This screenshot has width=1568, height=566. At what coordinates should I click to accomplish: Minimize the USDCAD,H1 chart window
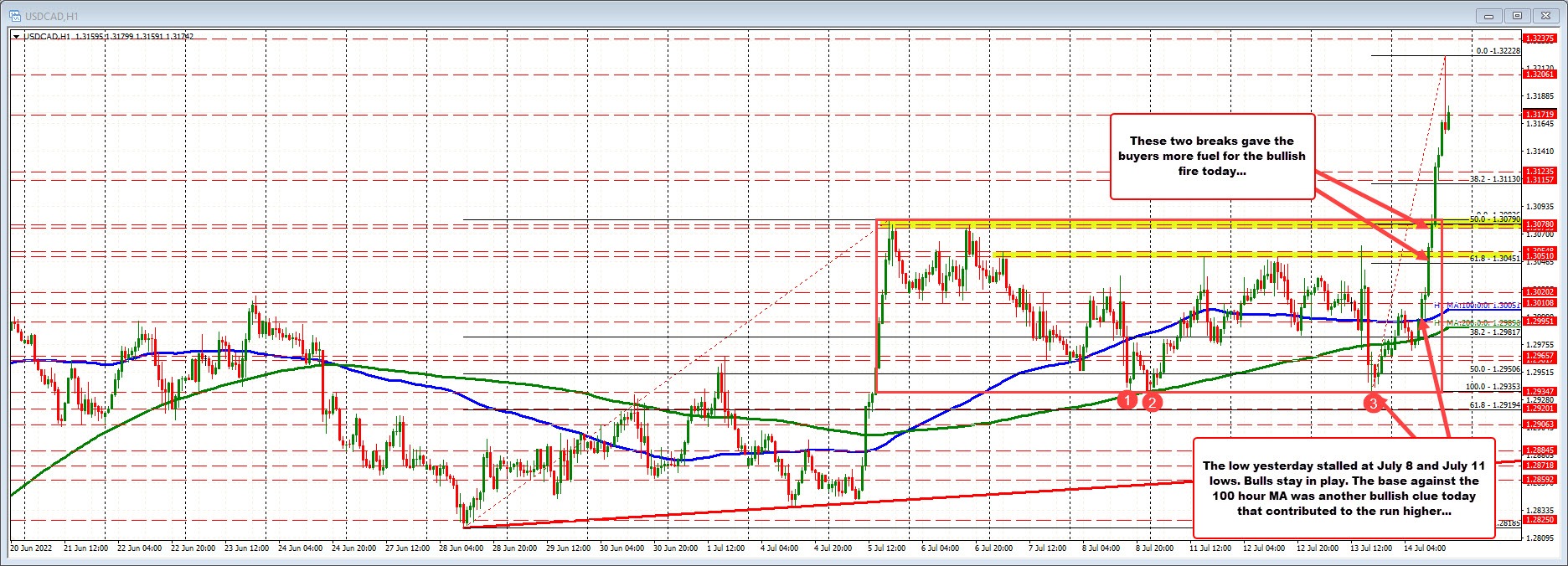[x=1488, y=15]
